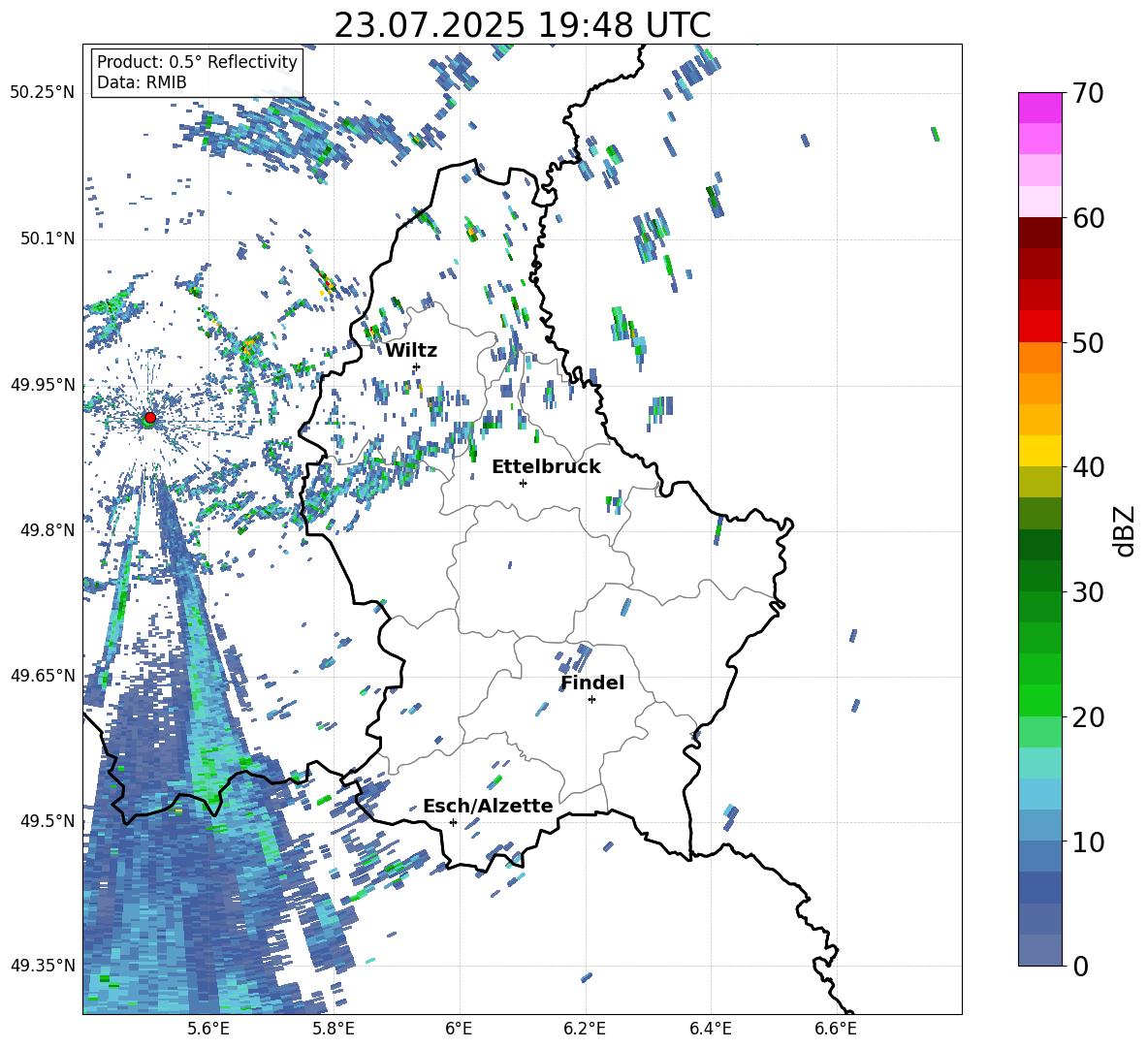This screenshot has width=1148, height=1048.
Task: Click the Esch/Alzette station cross marker
Action: pyautogui.click(x=453, y=822)
